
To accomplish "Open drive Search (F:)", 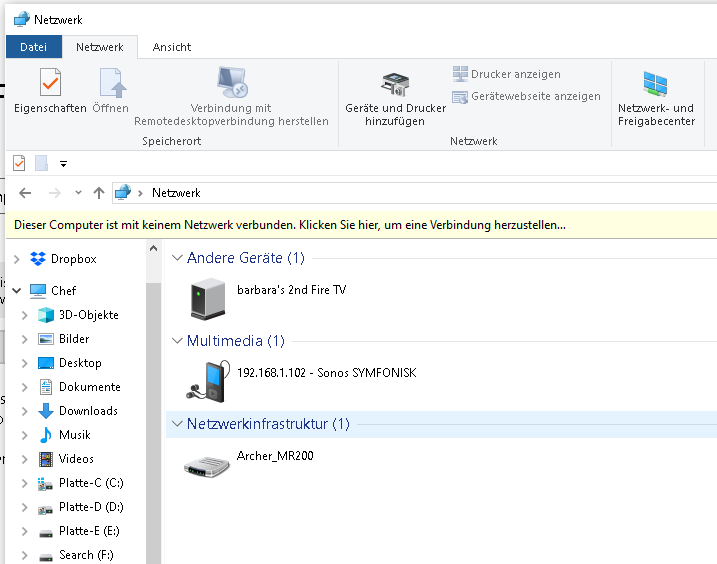I will 76,555.
